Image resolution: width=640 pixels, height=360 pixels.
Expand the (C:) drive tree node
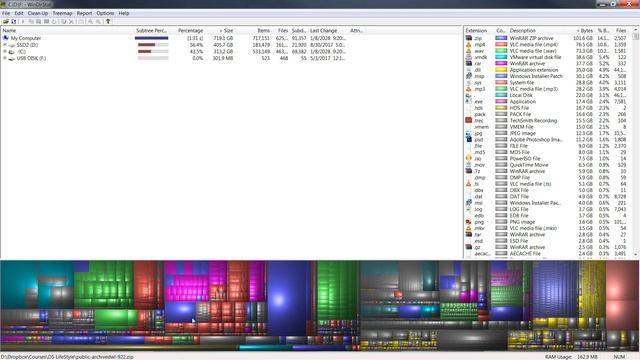4,52
